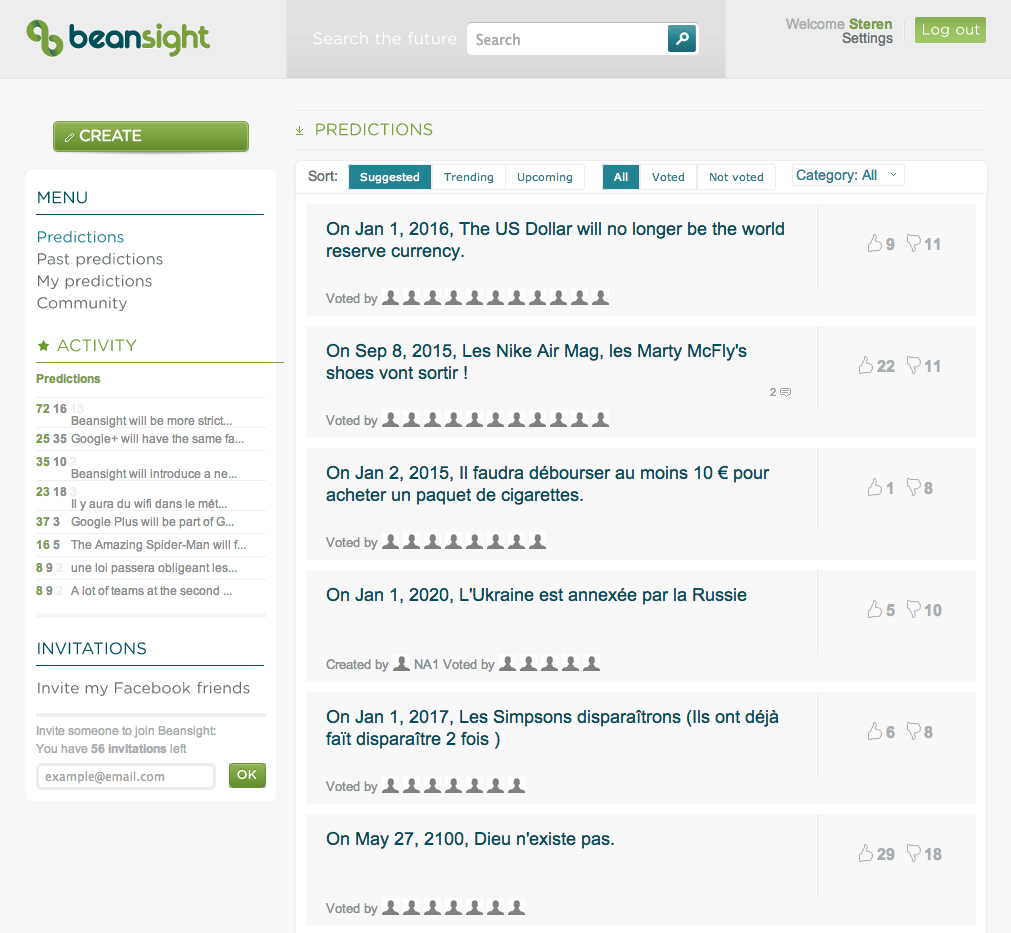This screenshot has height=933, width=1011.
Task: Click the invitation email input field
Action: point(126,776)
